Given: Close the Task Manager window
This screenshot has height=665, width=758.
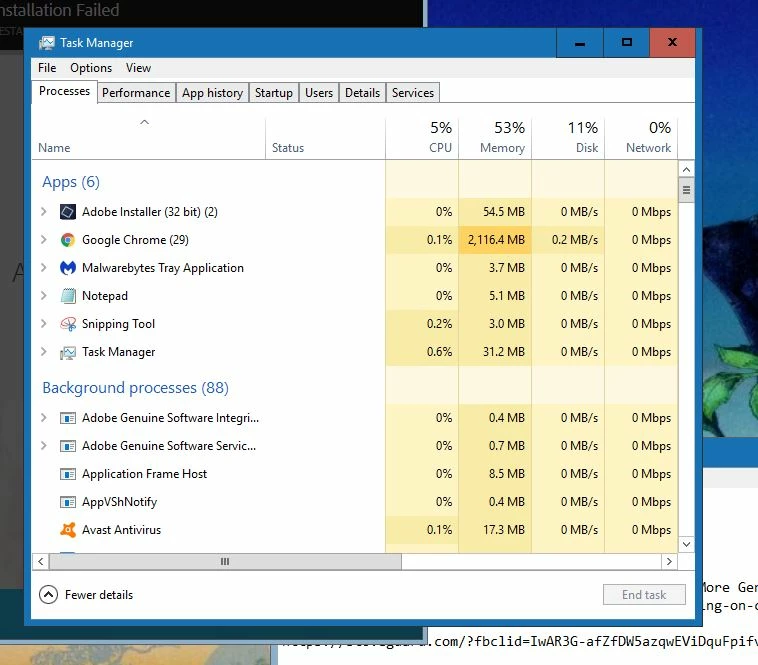Looking at the screenshot, I should 672,43.
